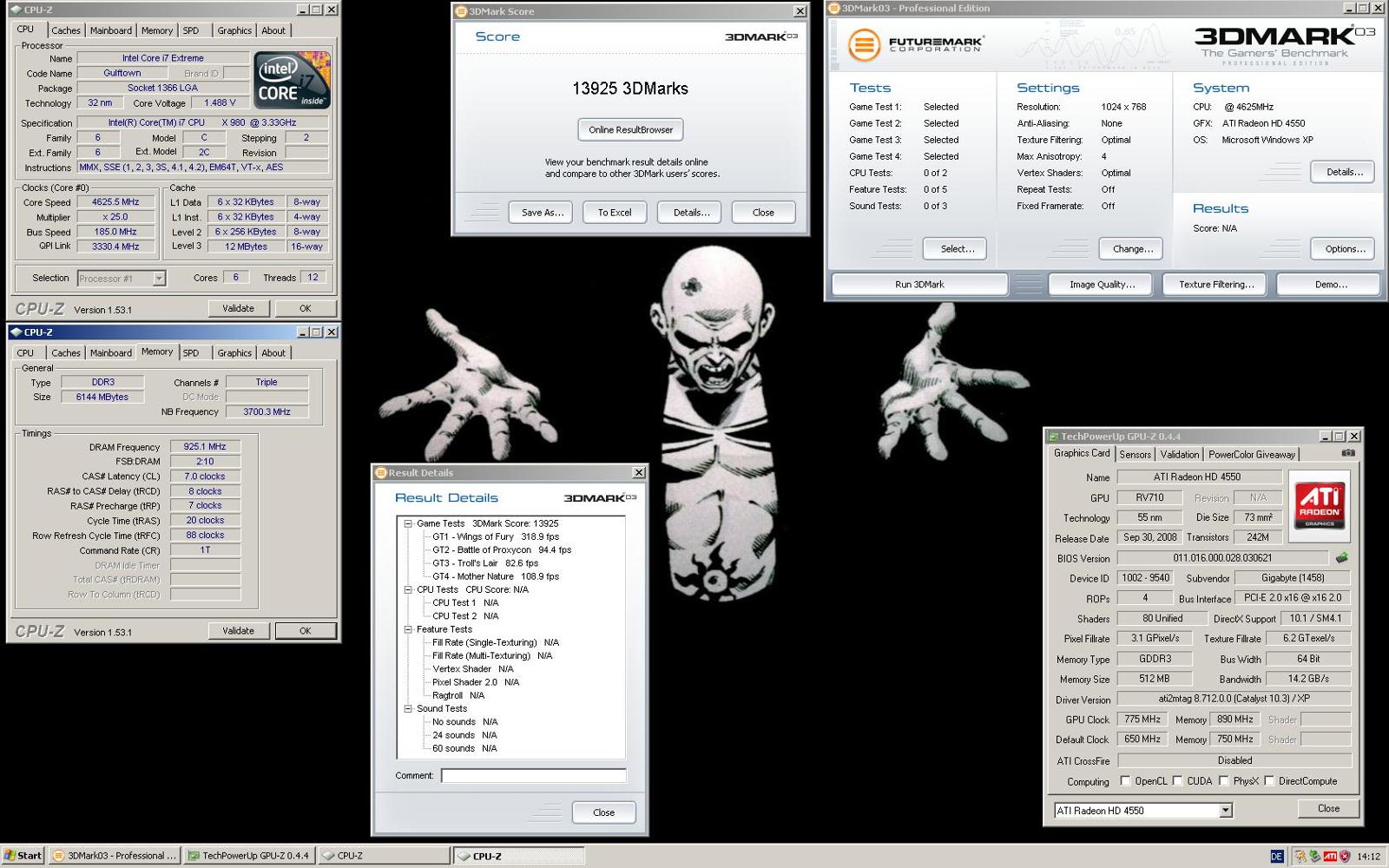The image size is (1389, 868).
Task: Open the Start menu
Action: point(23,855)
